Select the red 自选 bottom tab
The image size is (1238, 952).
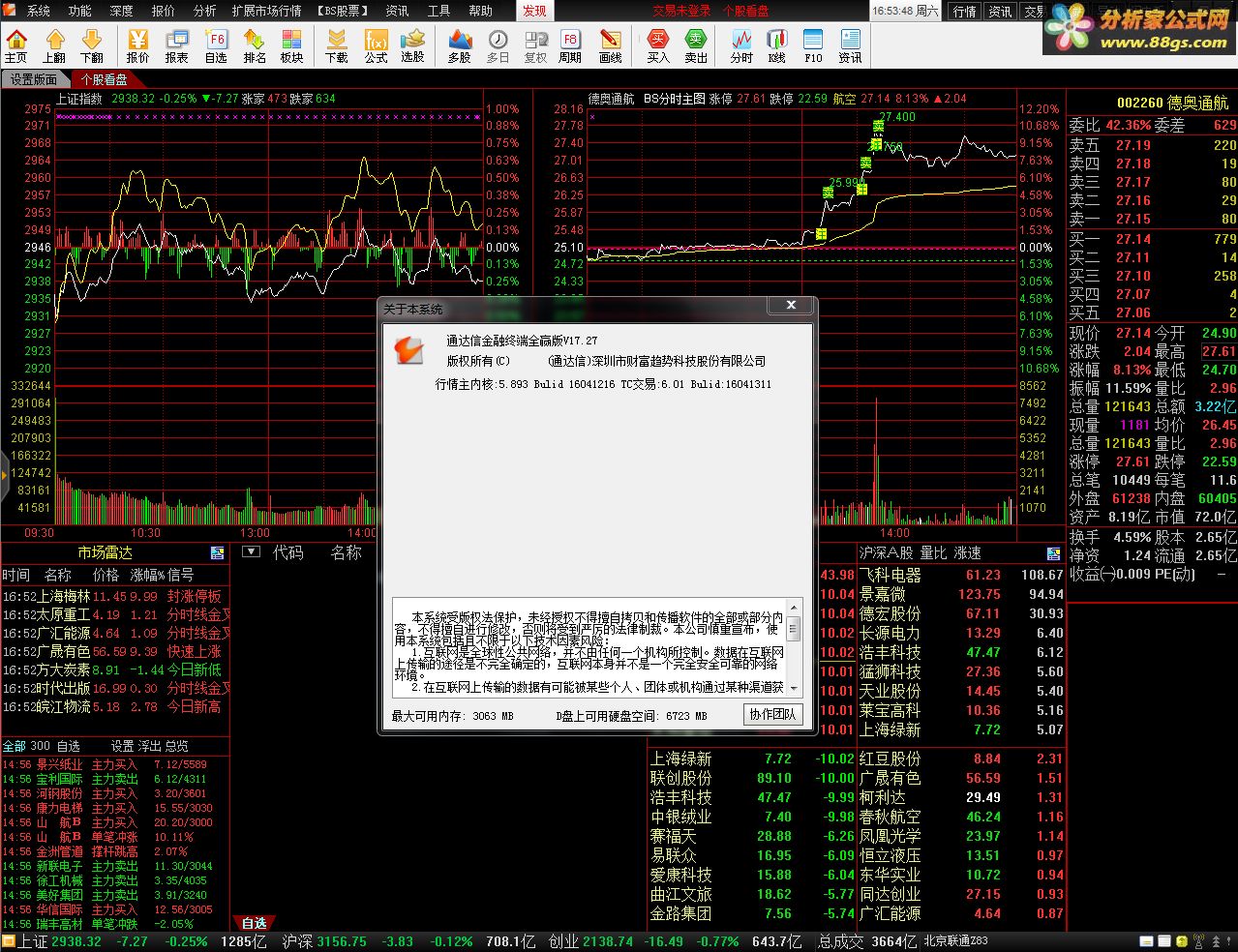point(255,923)
